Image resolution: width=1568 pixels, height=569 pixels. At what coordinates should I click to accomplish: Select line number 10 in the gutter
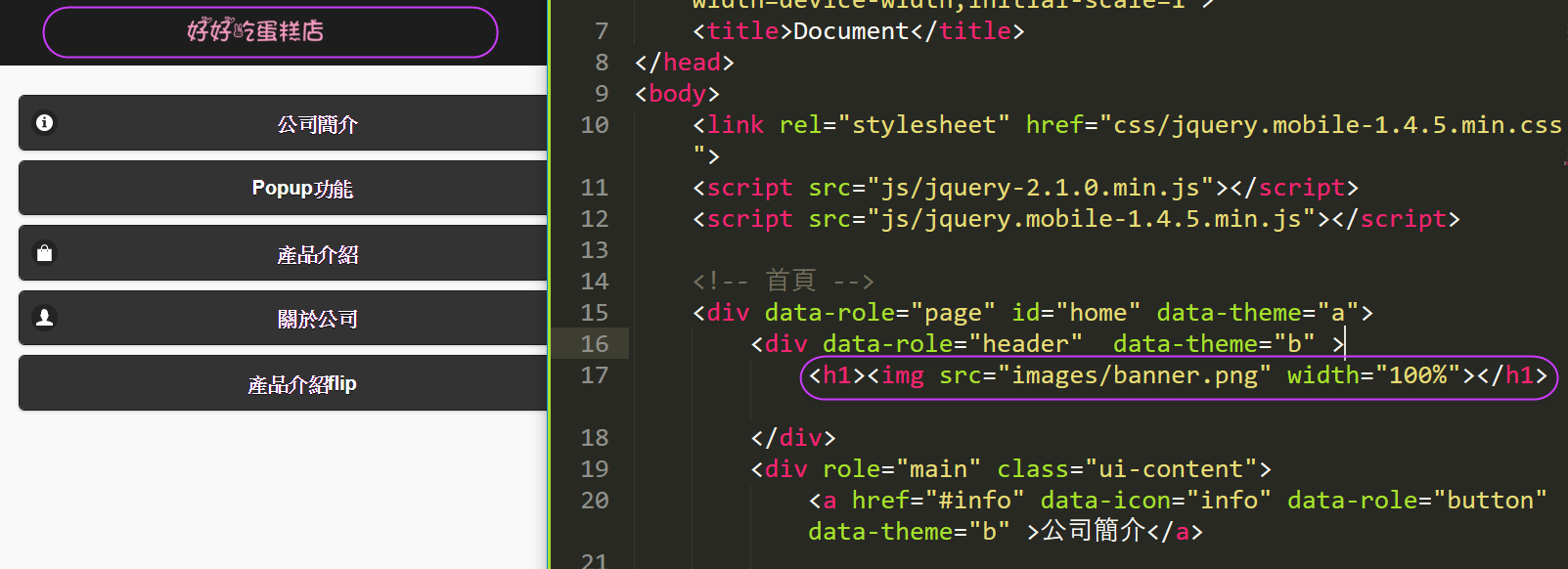595,125
